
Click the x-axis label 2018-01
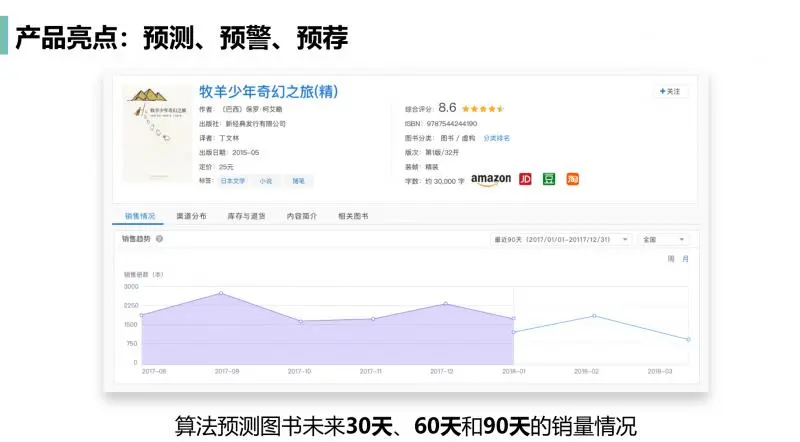click(x=514, y=372)
